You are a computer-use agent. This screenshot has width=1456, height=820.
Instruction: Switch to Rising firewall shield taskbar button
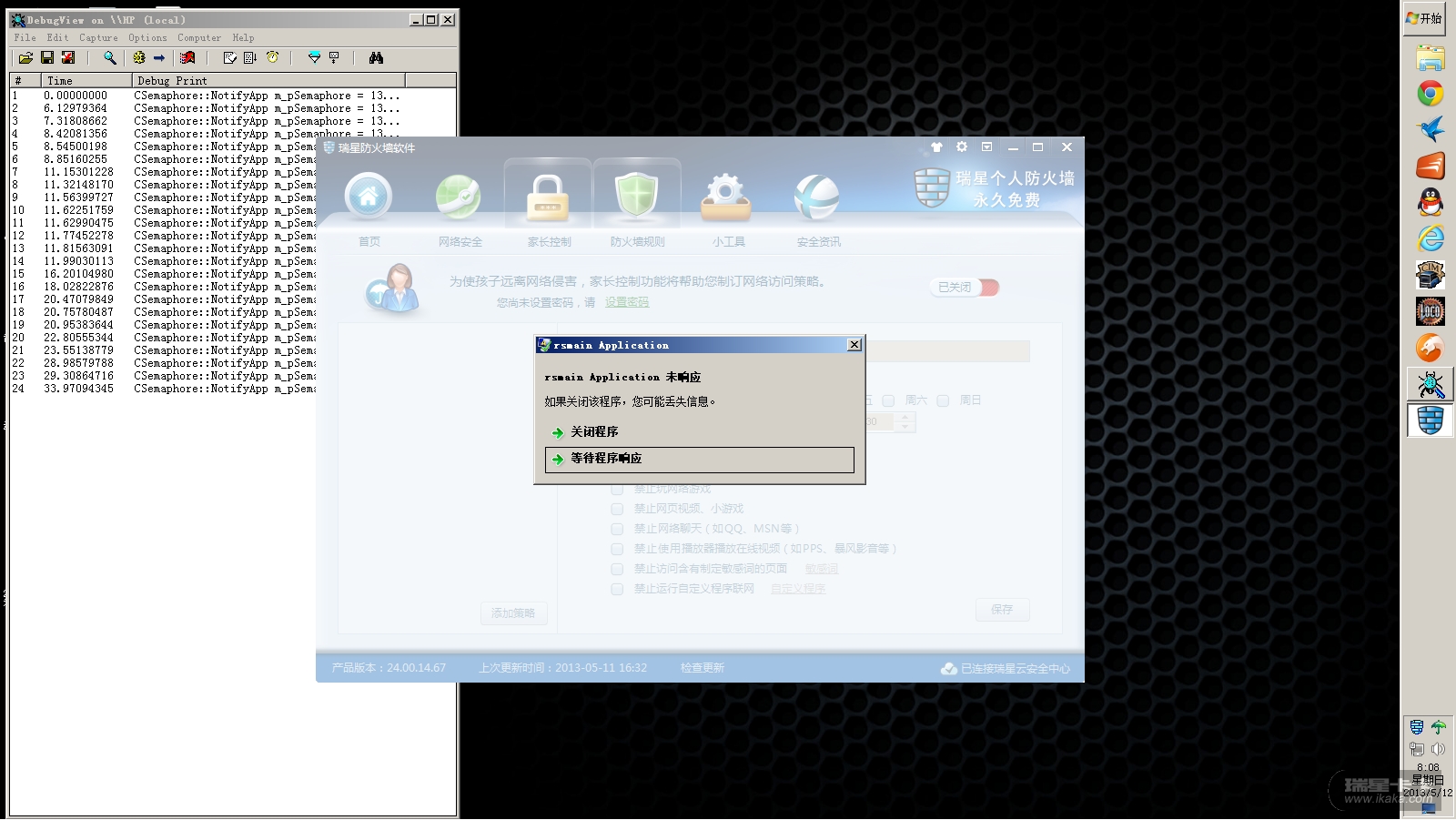click(1431, 420)
